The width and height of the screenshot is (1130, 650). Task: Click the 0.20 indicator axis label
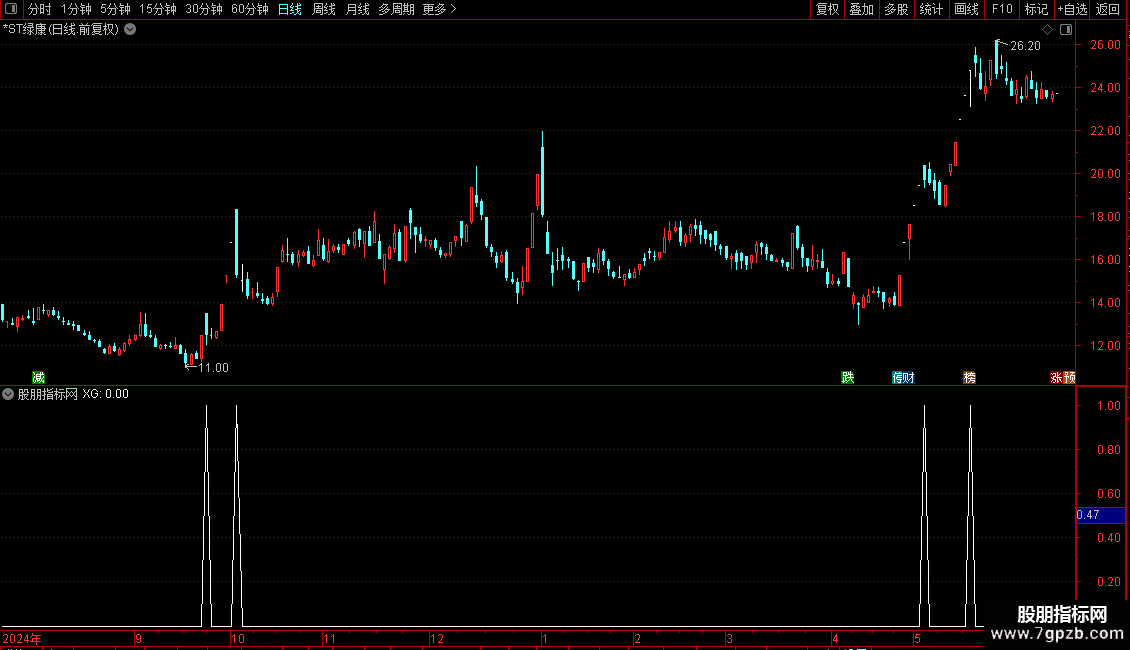[x=1108, y=582]
